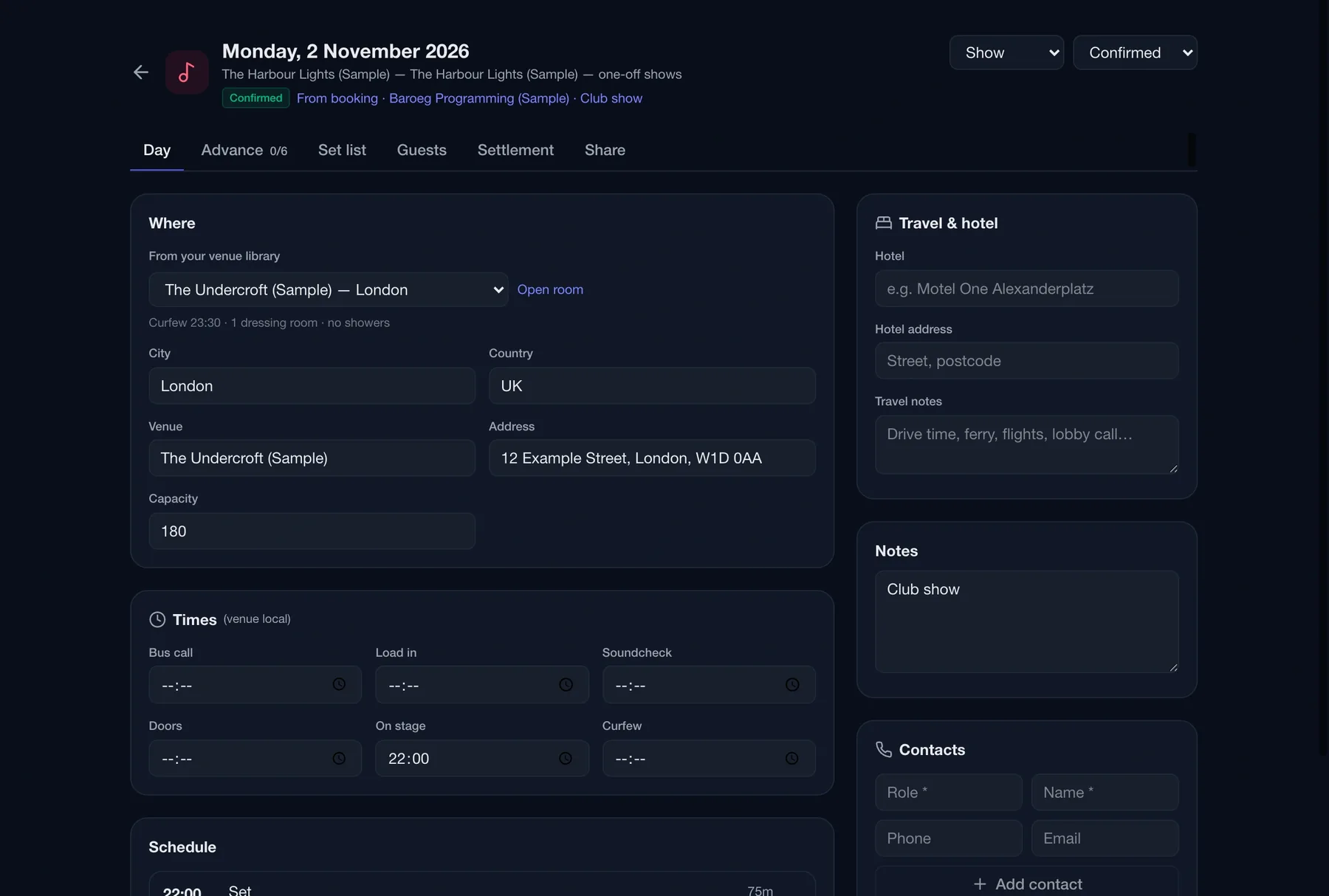Click the contact Name field

[1105, 793]
